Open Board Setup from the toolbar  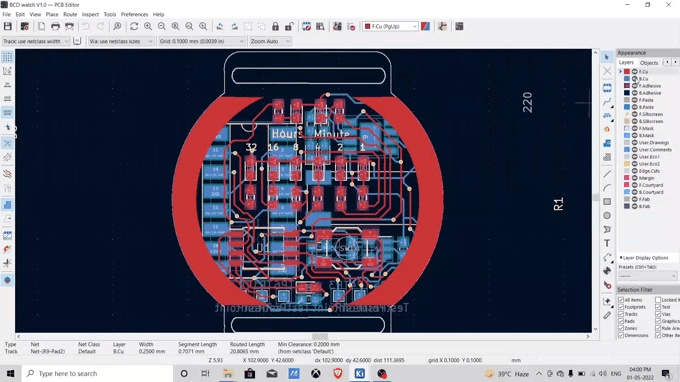tap(25, 26)
